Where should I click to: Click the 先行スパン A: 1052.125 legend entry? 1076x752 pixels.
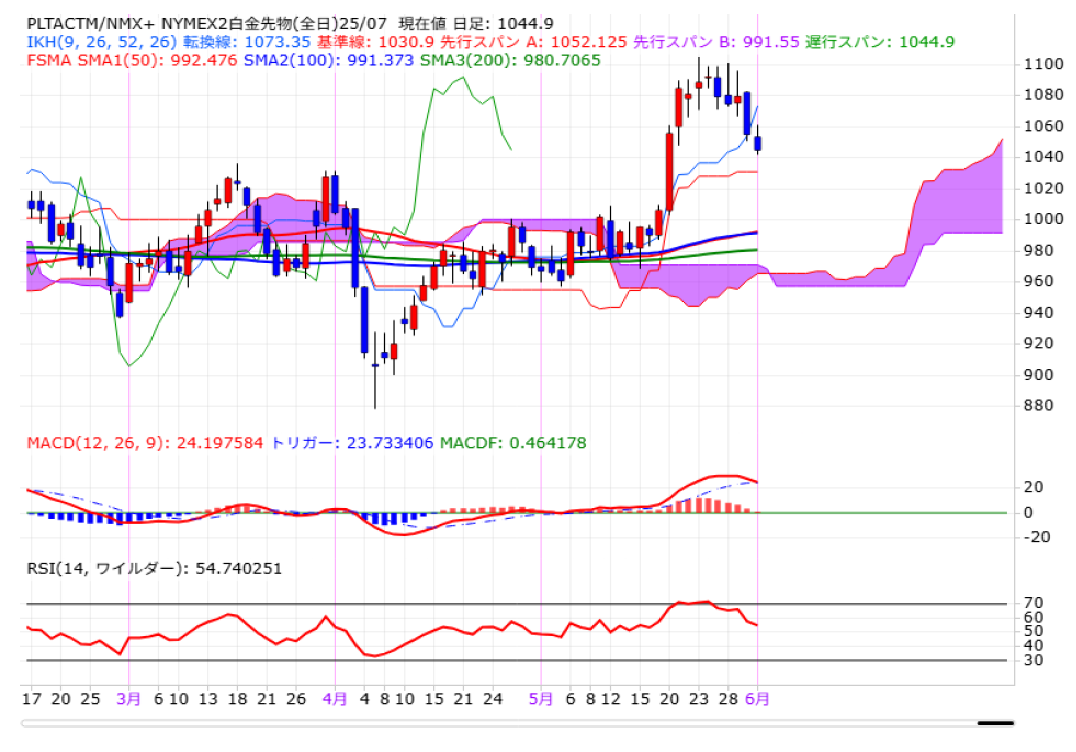click(533, 42)
